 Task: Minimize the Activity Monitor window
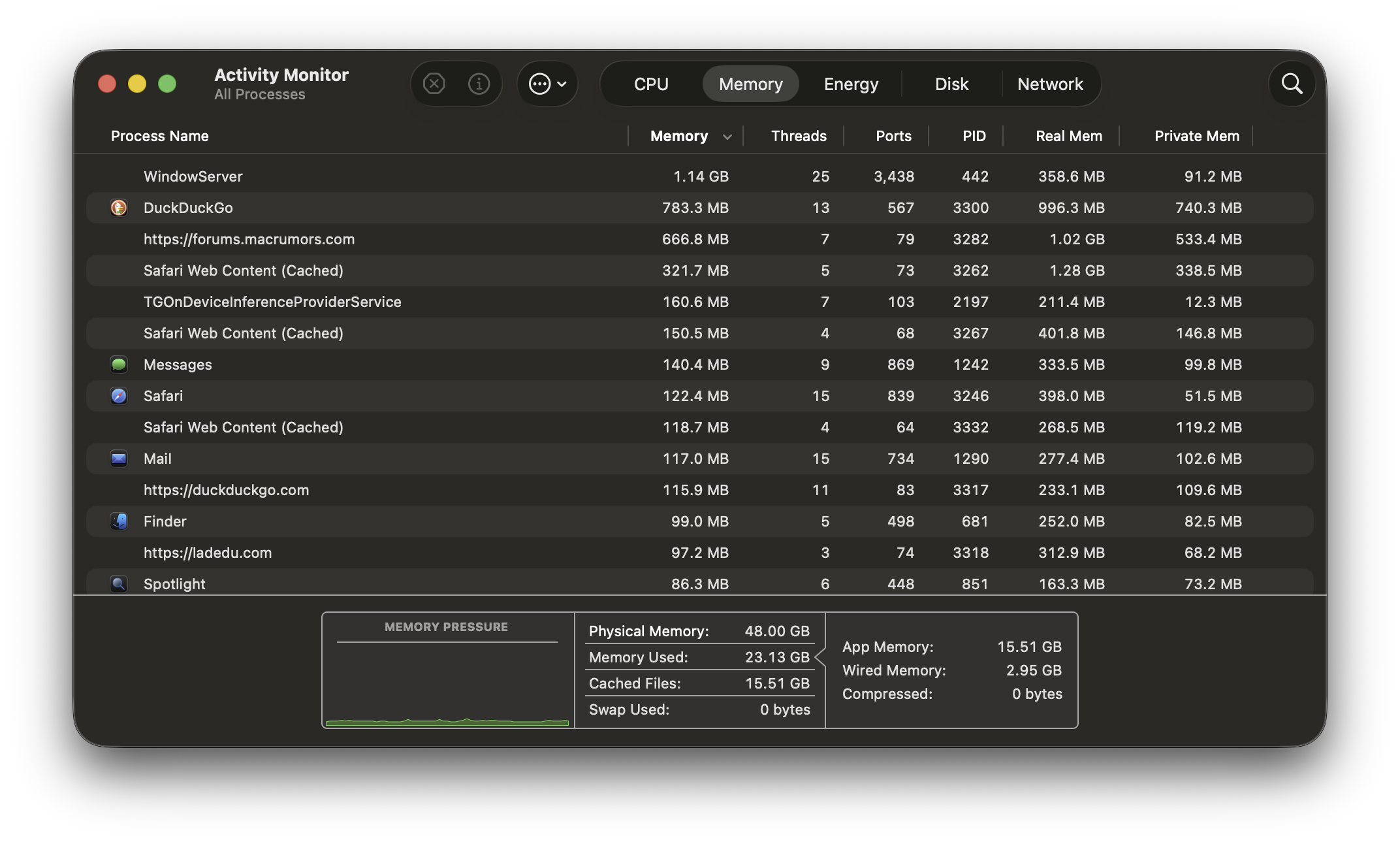(137, 84)
